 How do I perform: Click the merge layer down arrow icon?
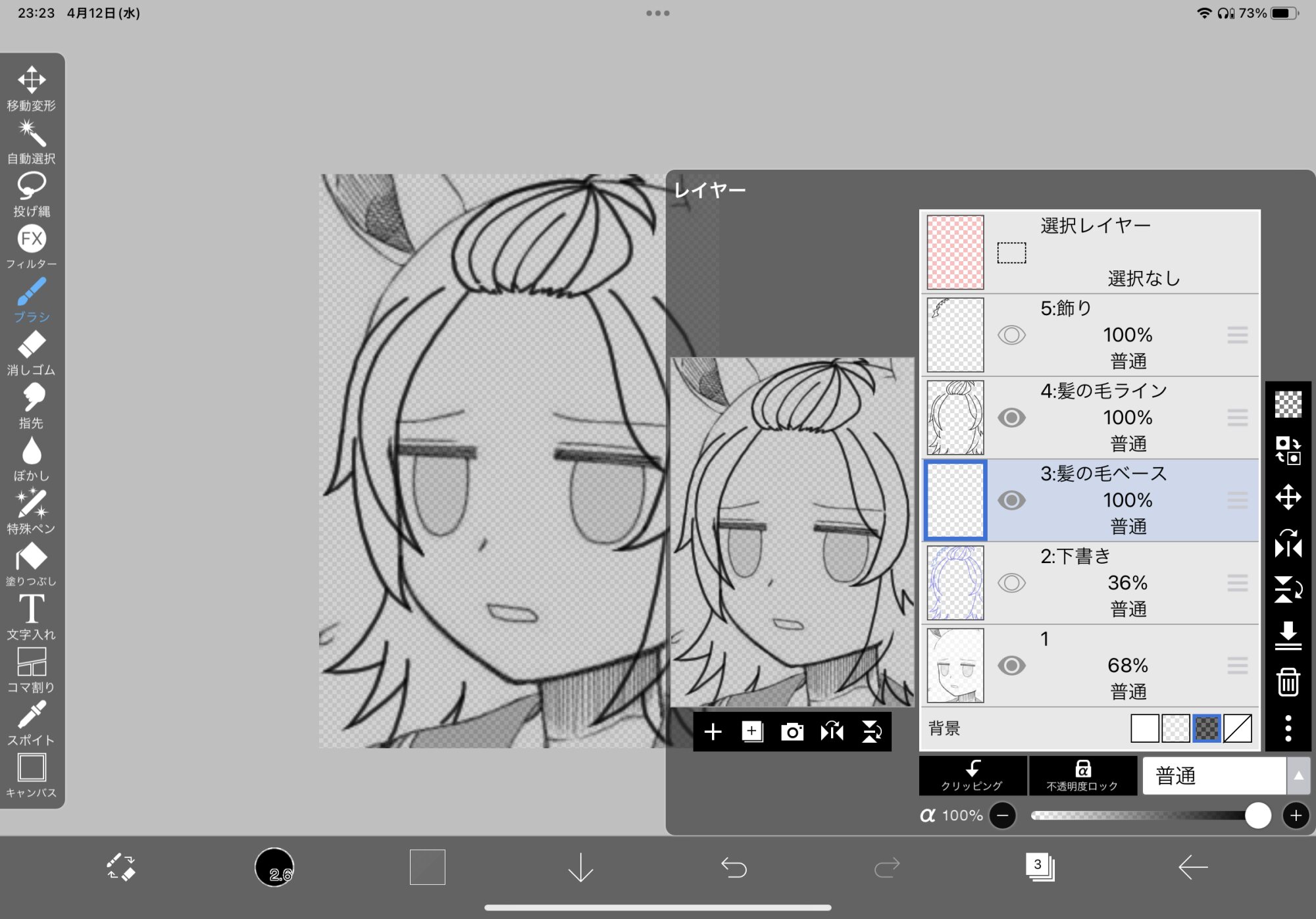point(1288,635)
